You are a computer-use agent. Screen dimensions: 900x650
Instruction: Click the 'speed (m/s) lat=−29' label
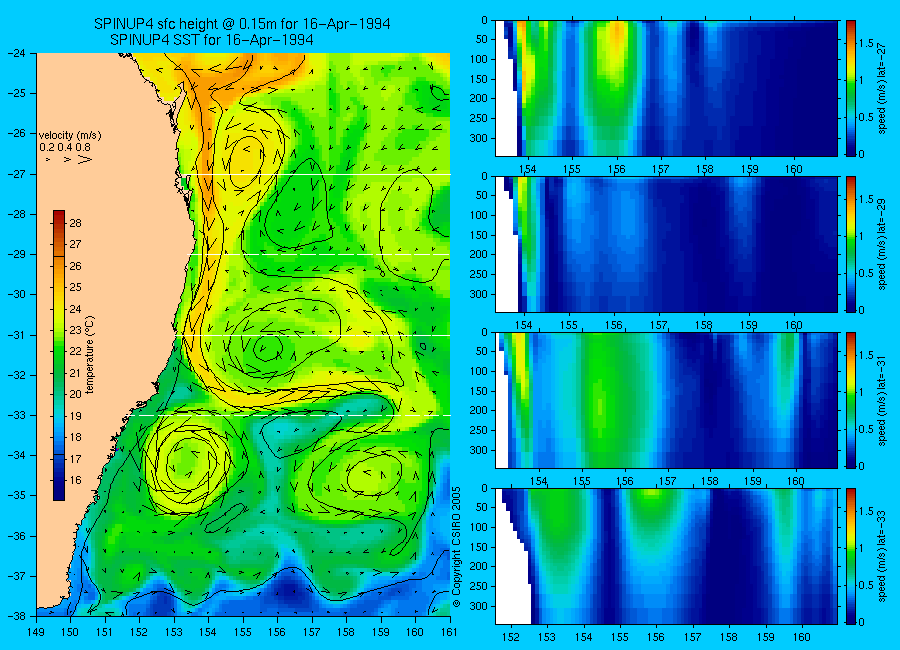pos(882,244)
